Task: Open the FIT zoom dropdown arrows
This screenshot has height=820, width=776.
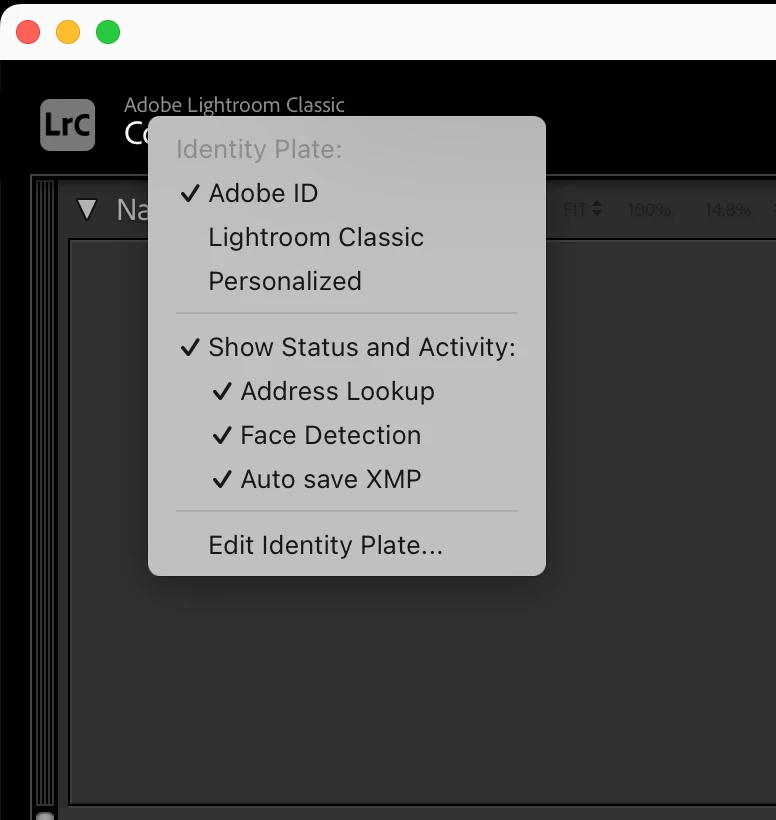Action: tap(597, 209)
